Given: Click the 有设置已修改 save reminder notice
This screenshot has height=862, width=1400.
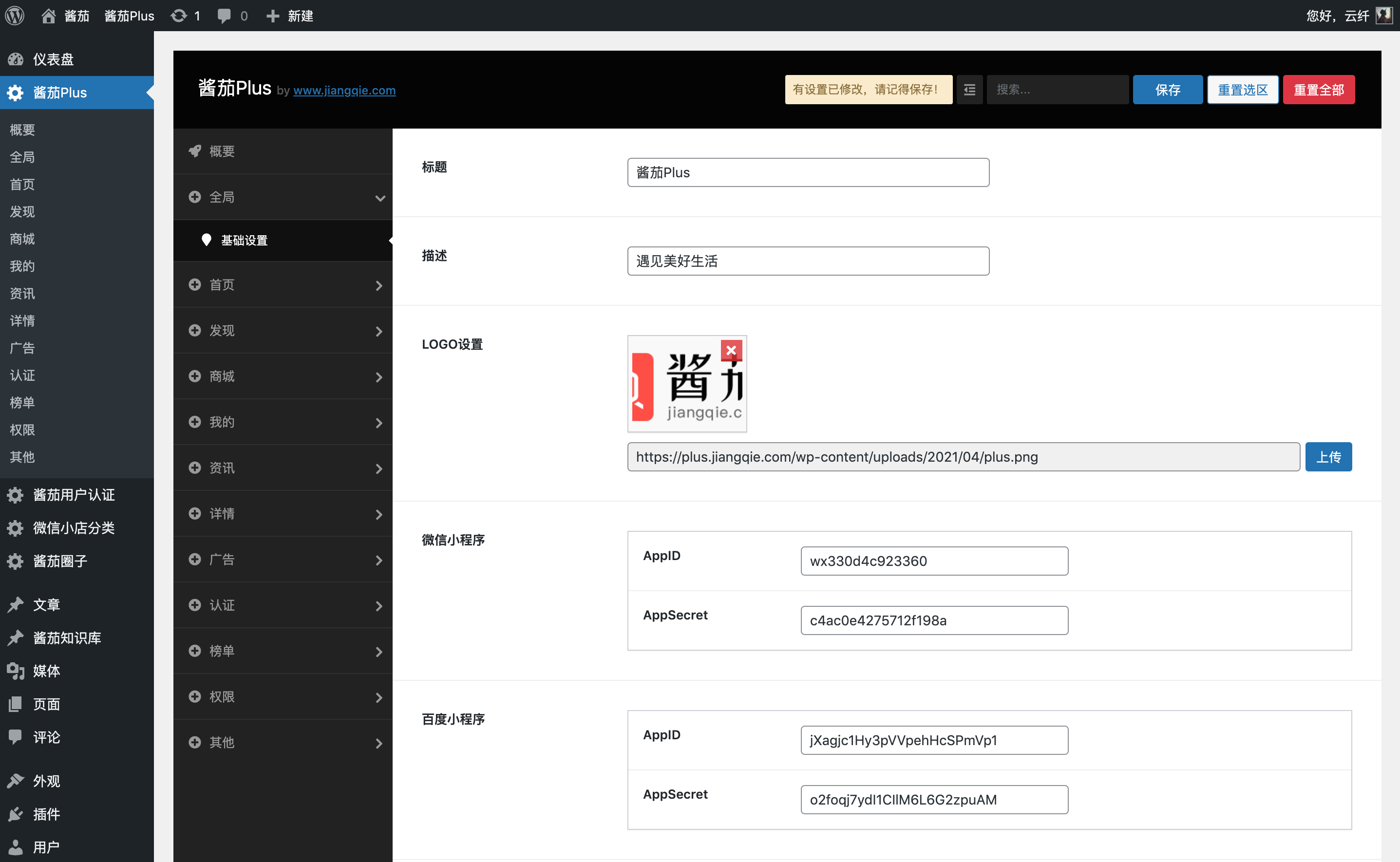Looking at the screenshot, I should [868, 90].
